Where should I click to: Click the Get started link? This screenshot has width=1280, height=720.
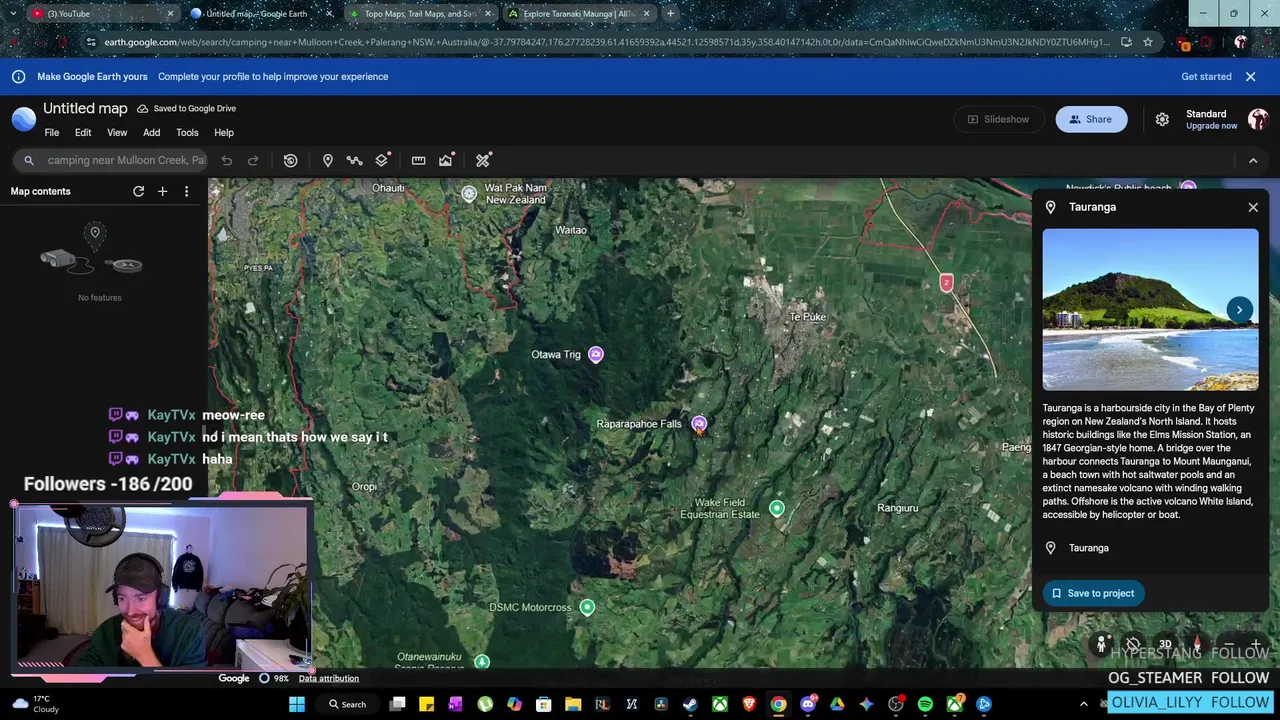1206,77
